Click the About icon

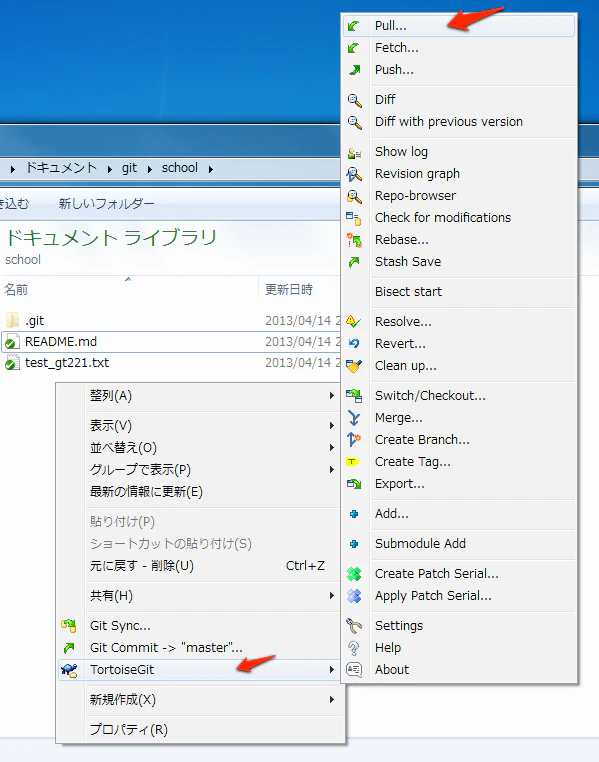point(354,670)
